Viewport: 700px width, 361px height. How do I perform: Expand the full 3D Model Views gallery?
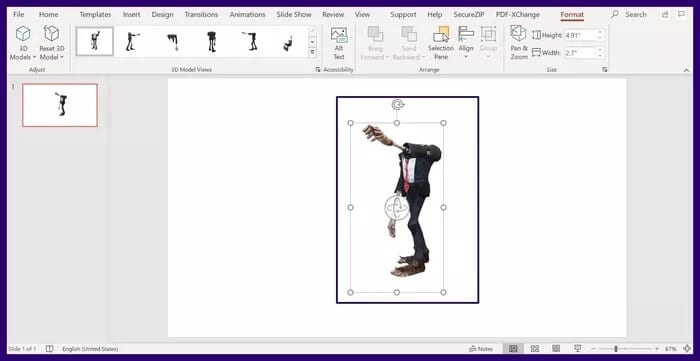(x=312, y=52)
